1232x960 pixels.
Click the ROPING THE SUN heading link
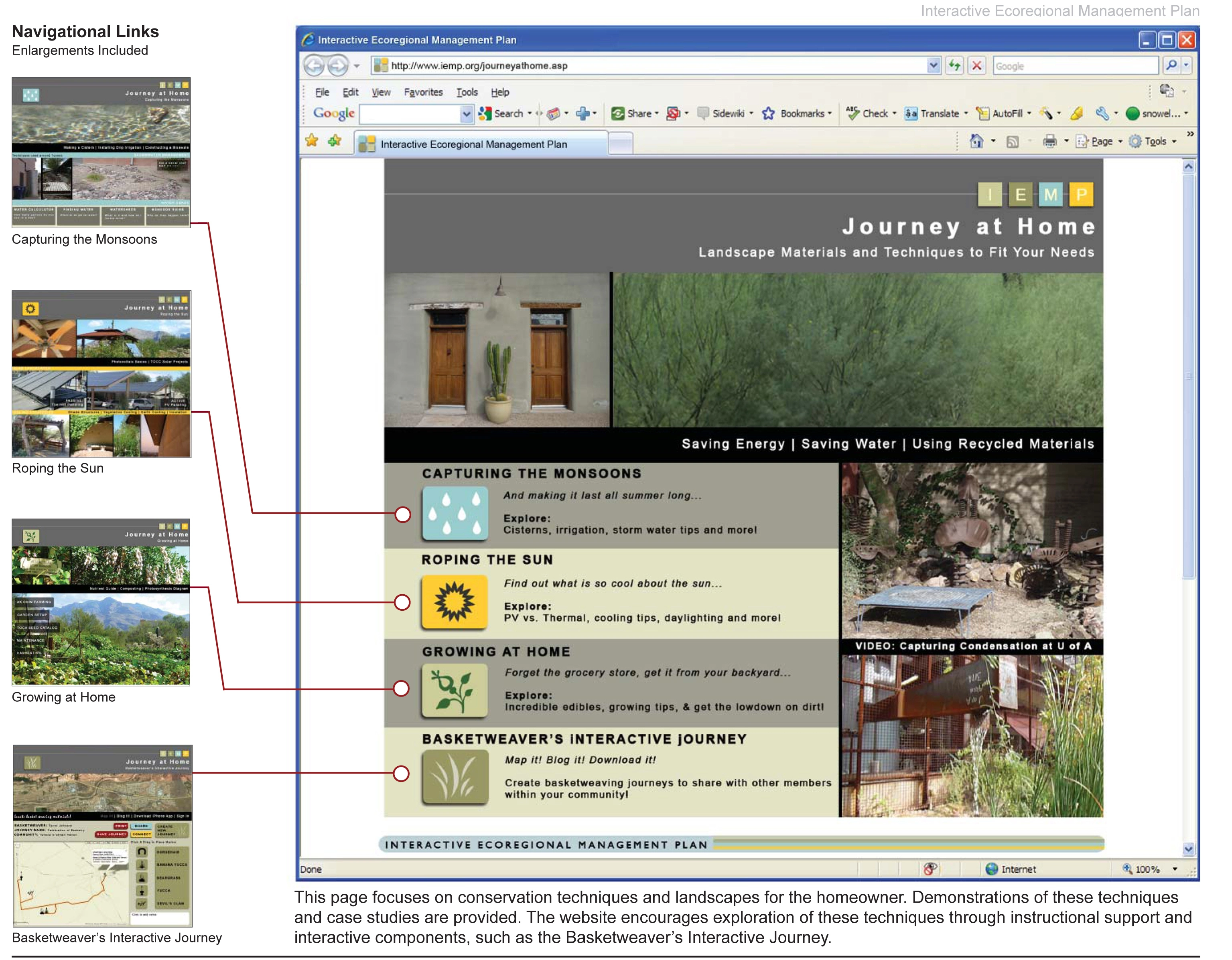coord(487,559)
